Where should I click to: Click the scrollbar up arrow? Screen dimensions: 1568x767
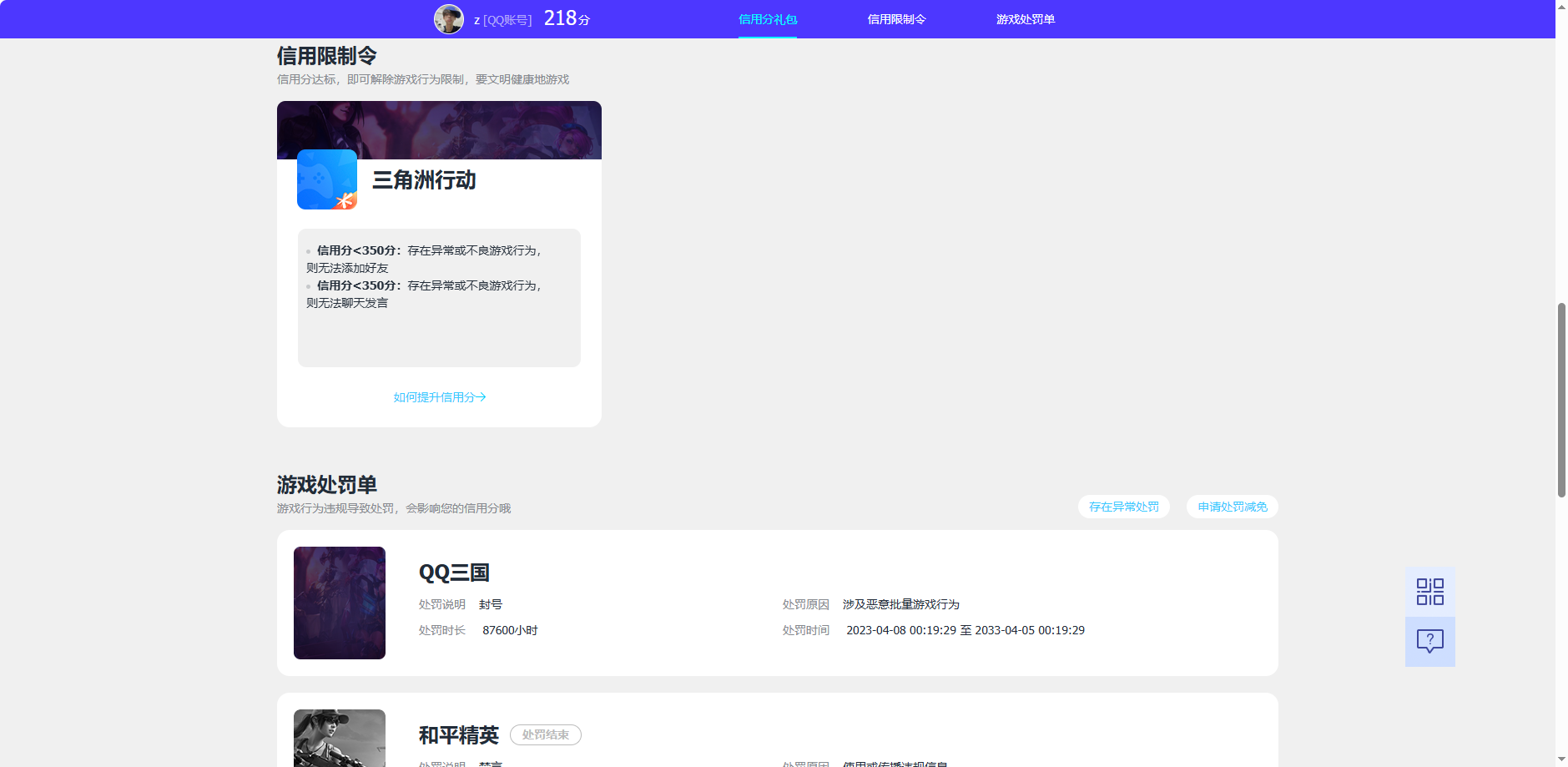coord(1561,7)
